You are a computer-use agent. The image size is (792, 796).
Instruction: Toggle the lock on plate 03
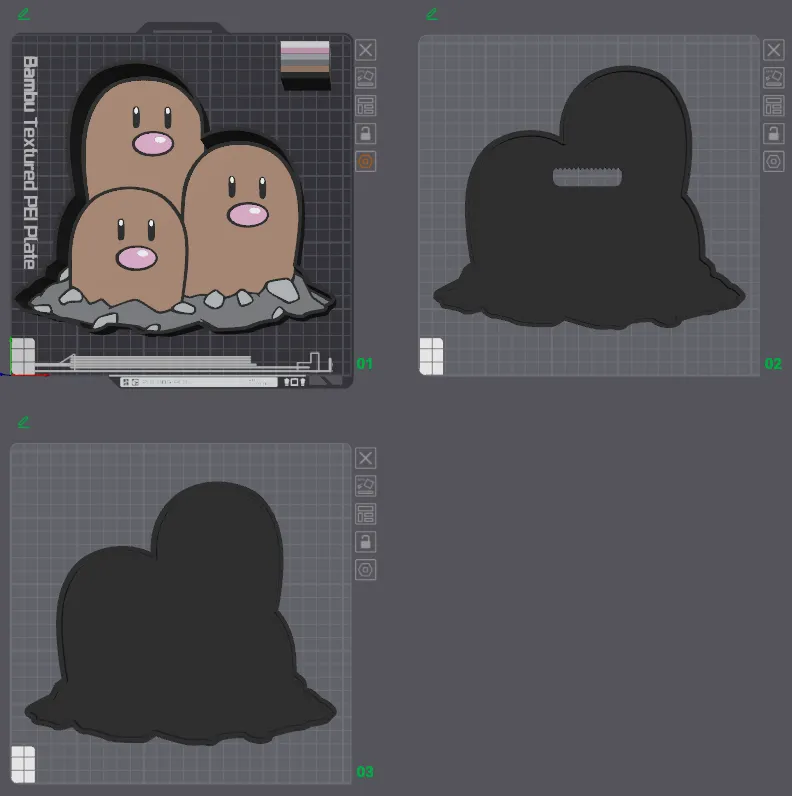point(365,541)
